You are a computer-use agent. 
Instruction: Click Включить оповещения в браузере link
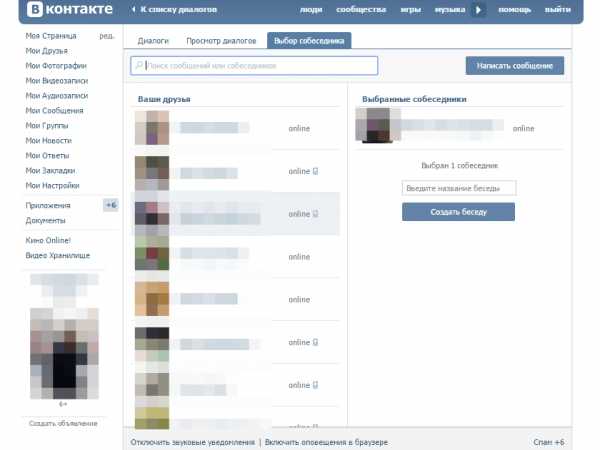coord(326,442)
